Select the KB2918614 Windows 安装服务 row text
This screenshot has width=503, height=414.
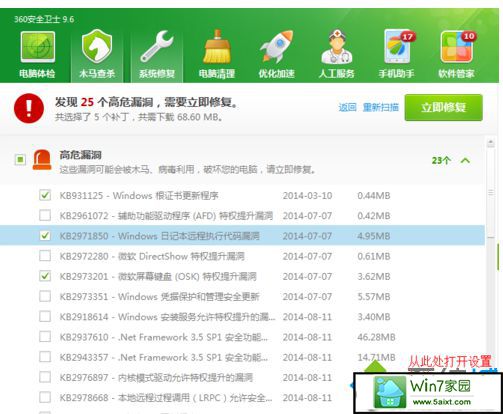pyautogui.click(x=168, y=317)
